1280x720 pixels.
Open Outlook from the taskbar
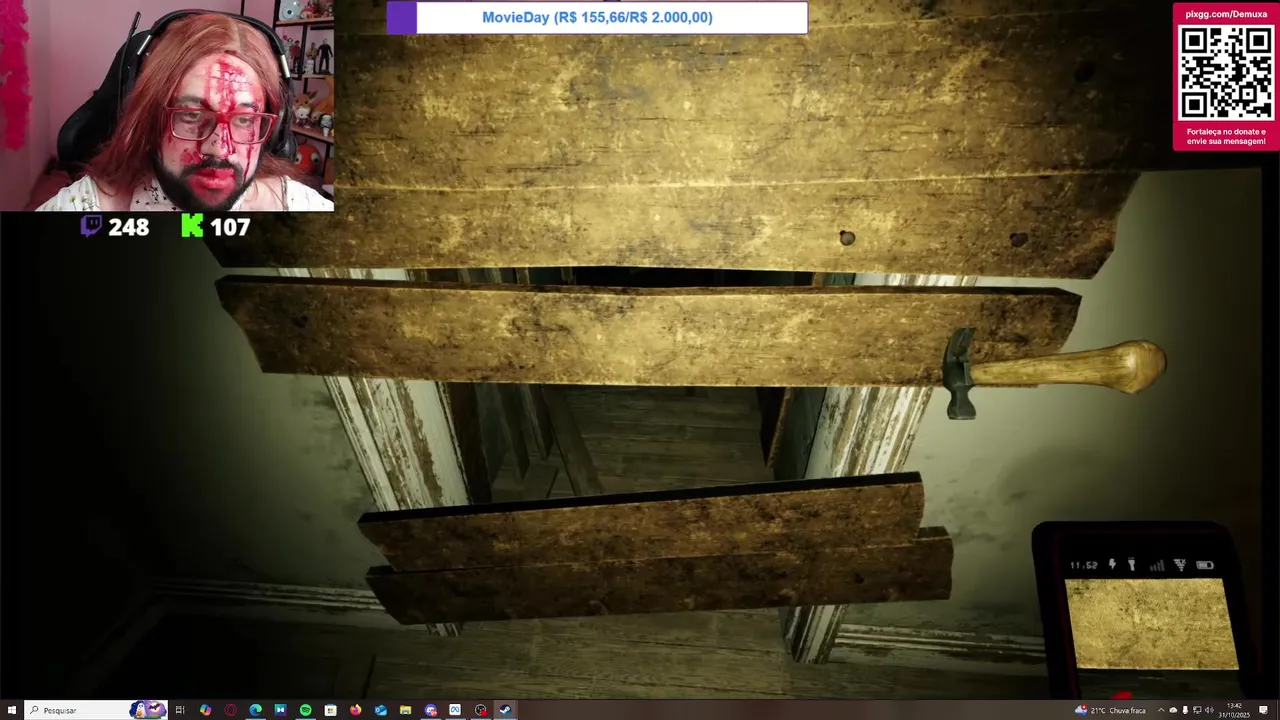tap(380, 710)
